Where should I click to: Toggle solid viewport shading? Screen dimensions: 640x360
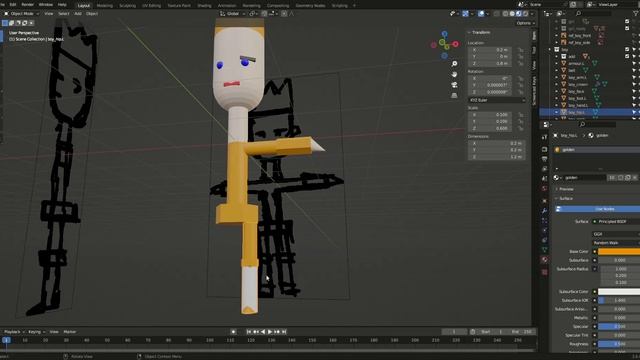tap(512, 13)
